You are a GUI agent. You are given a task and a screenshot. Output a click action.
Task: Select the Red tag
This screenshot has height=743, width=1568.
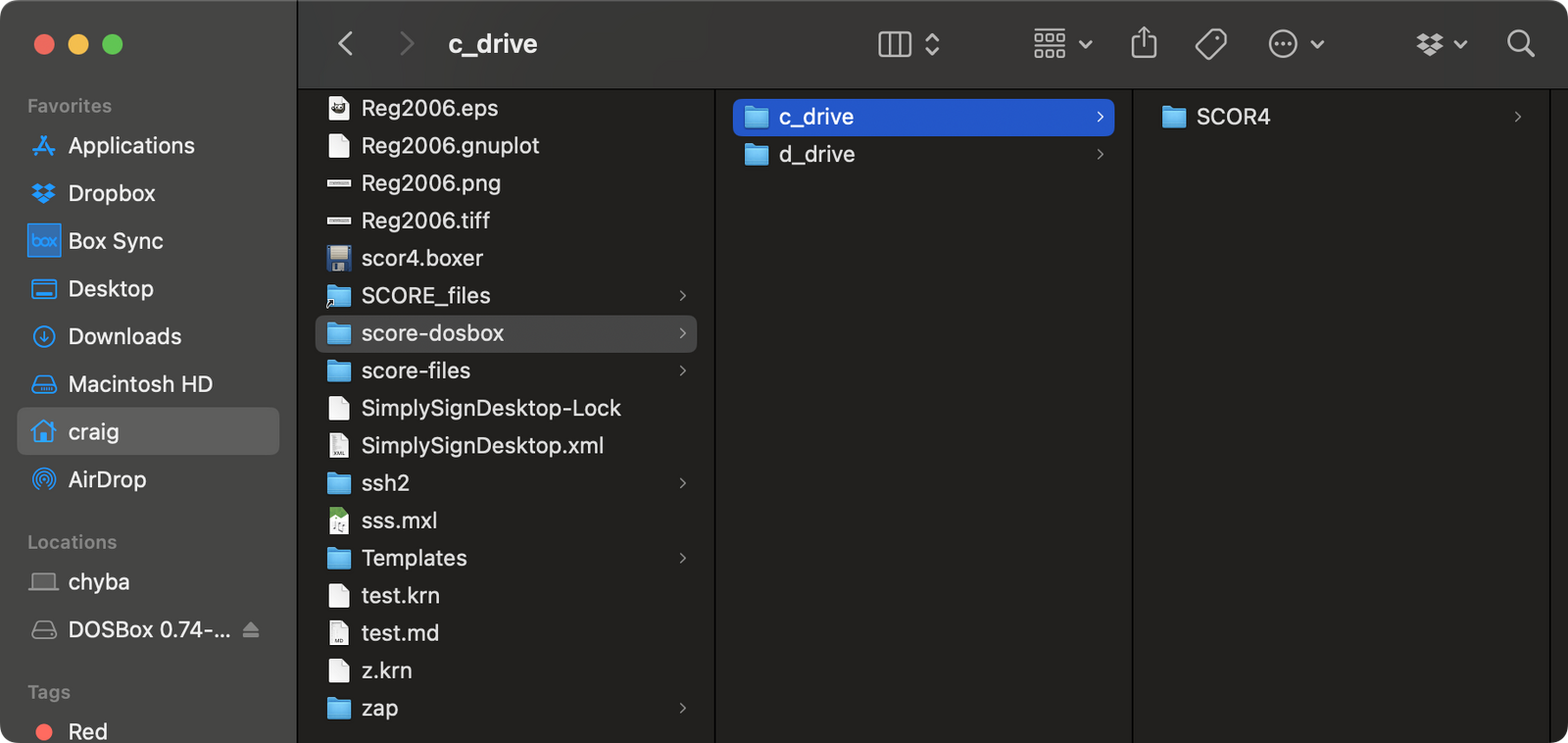[x=87, y=731]
